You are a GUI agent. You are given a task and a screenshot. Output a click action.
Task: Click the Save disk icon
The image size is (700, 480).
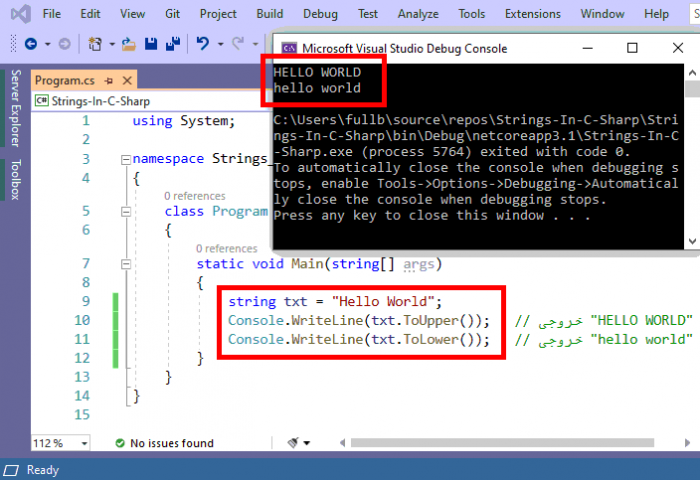coord(151,44)
